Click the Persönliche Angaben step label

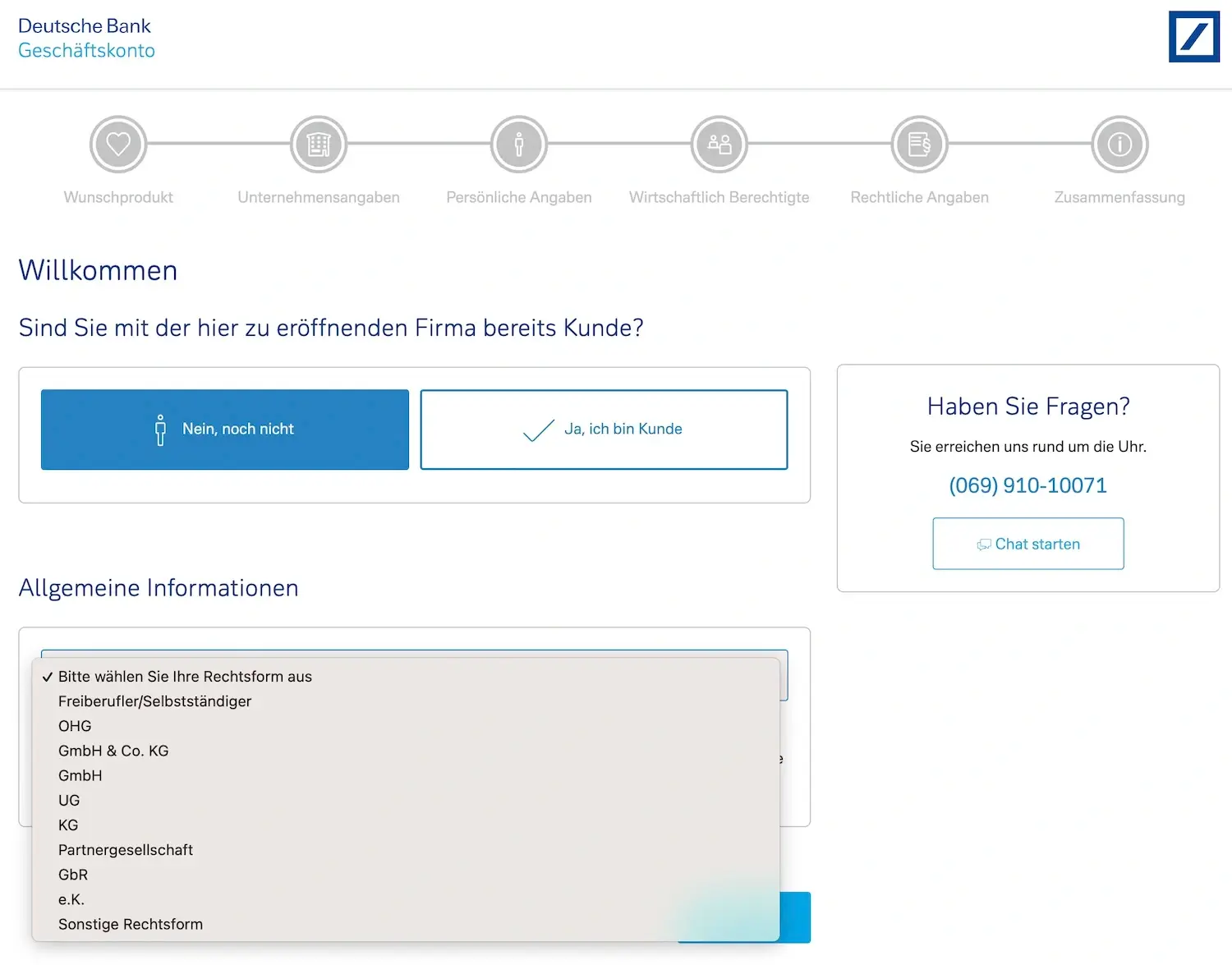[519, 197]
